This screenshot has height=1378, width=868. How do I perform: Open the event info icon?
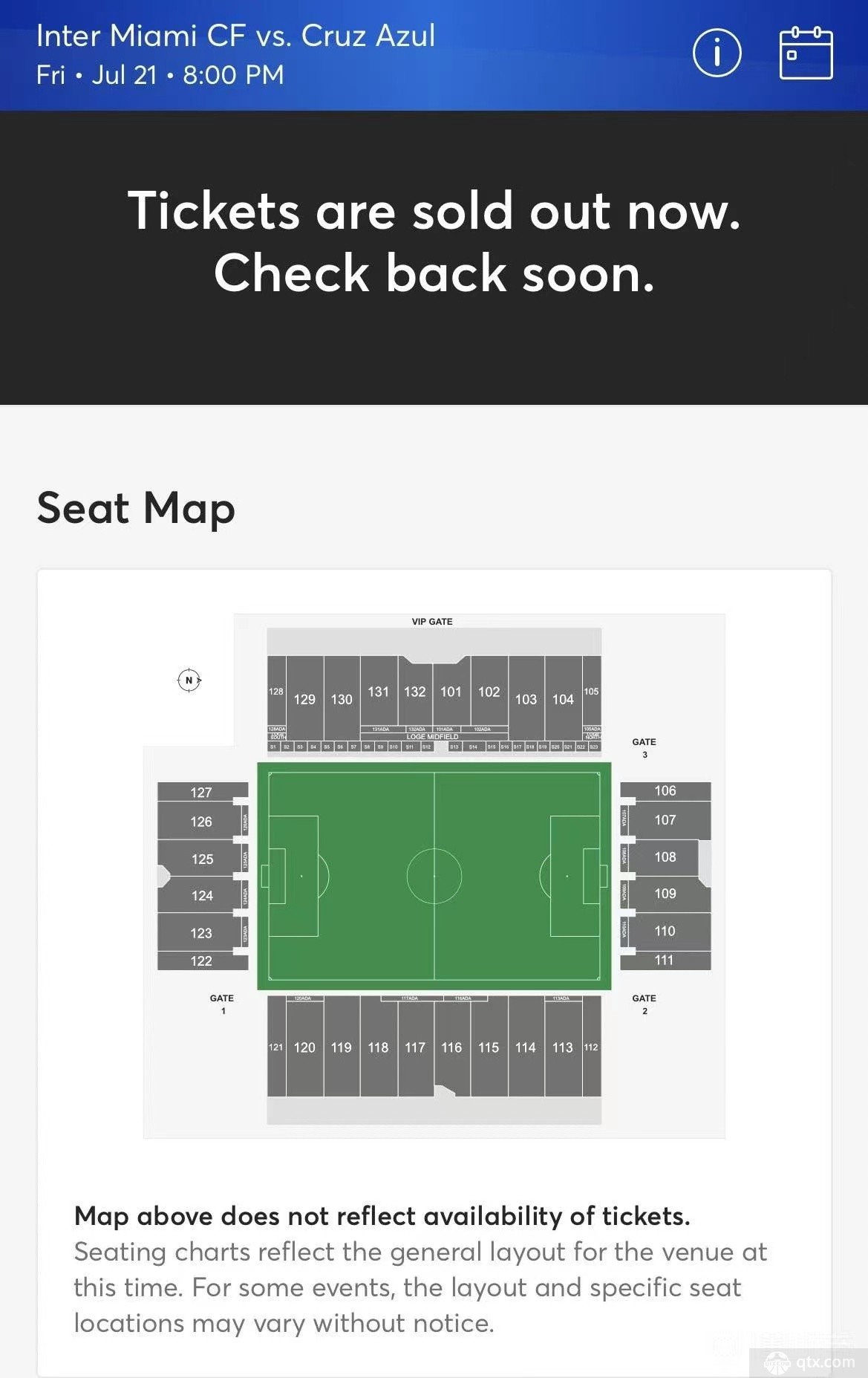pyautogui.click(x=717, y=53)
